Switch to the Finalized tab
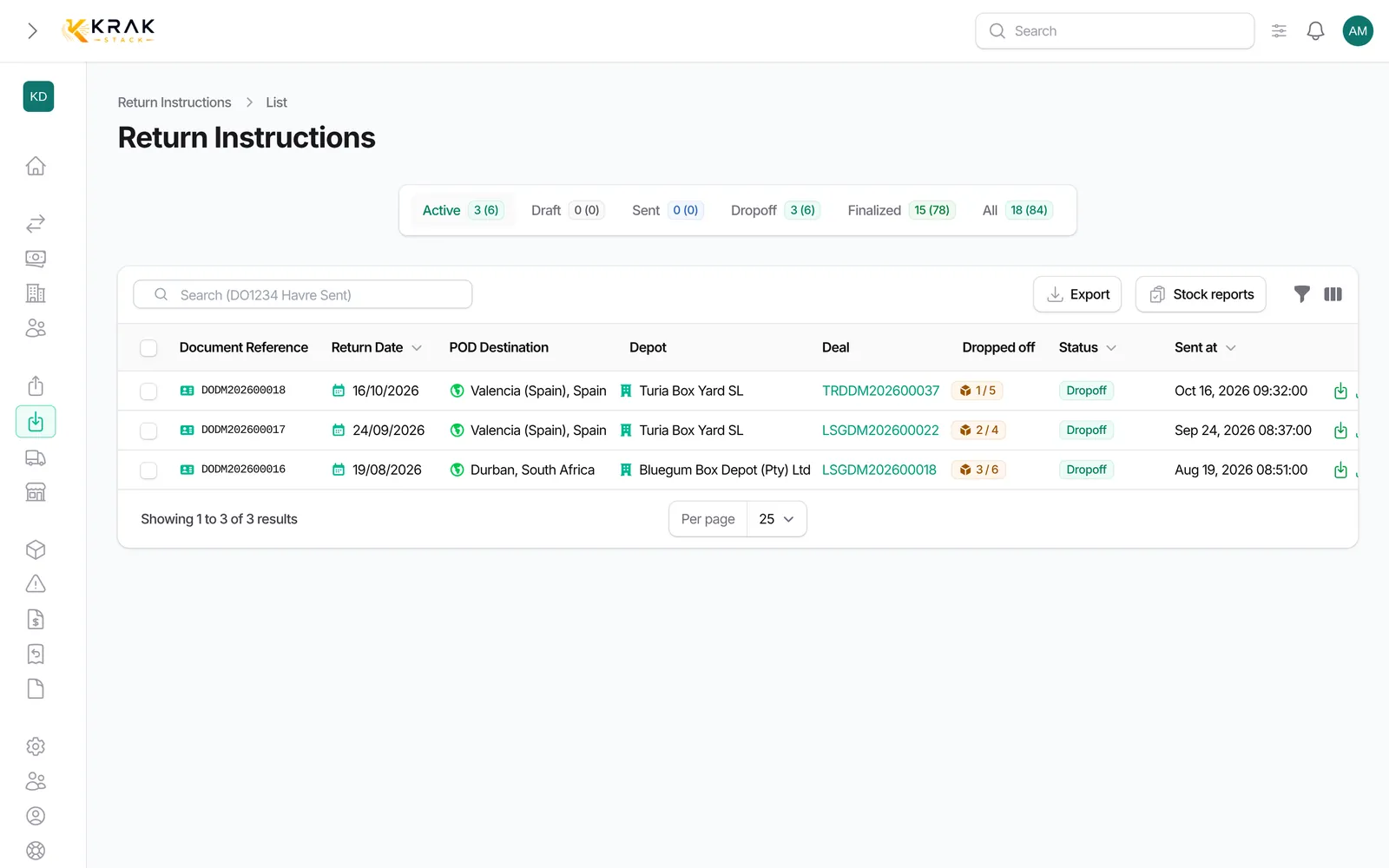1389x868 pixels. tap(901, 210)
